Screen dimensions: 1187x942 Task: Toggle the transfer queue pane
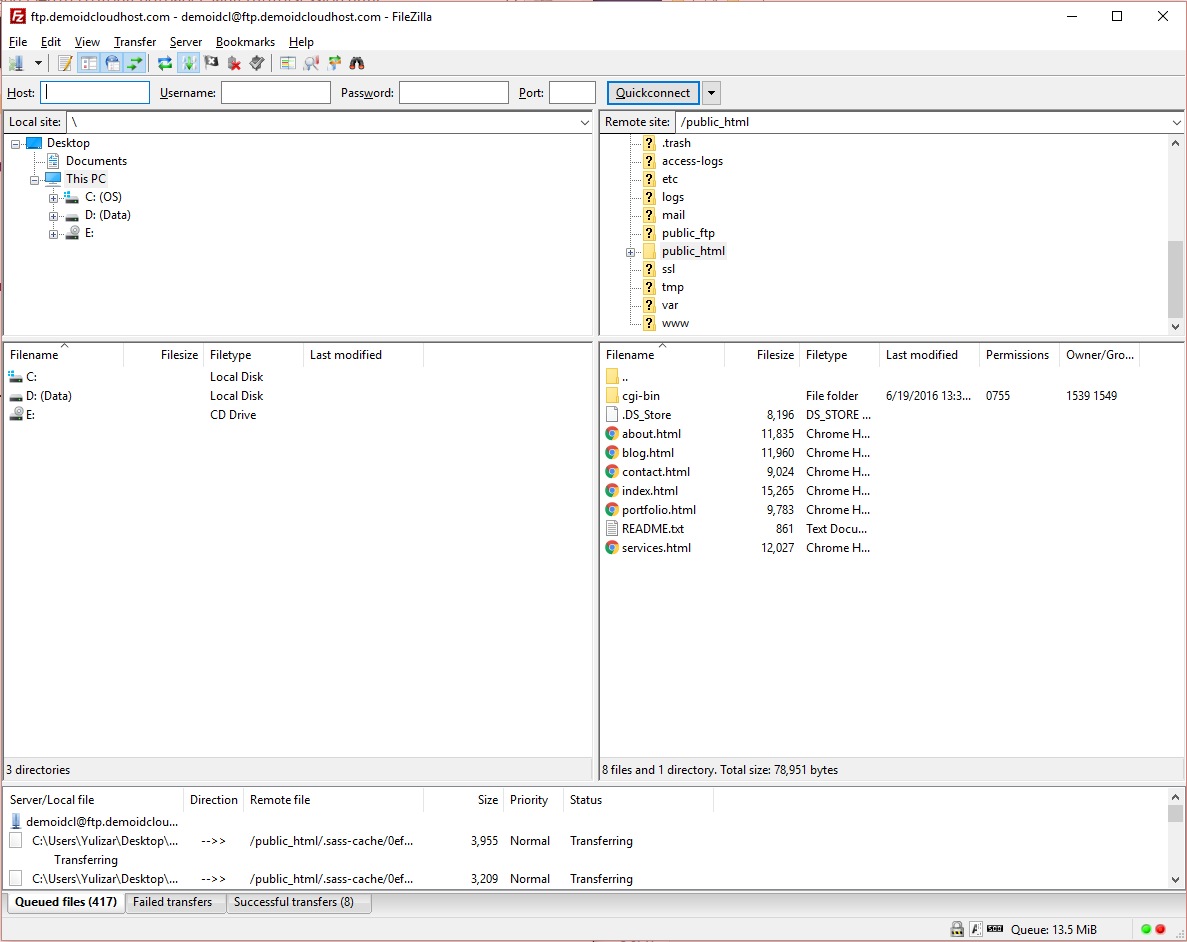pyautogui.click(x=134, y=62)
